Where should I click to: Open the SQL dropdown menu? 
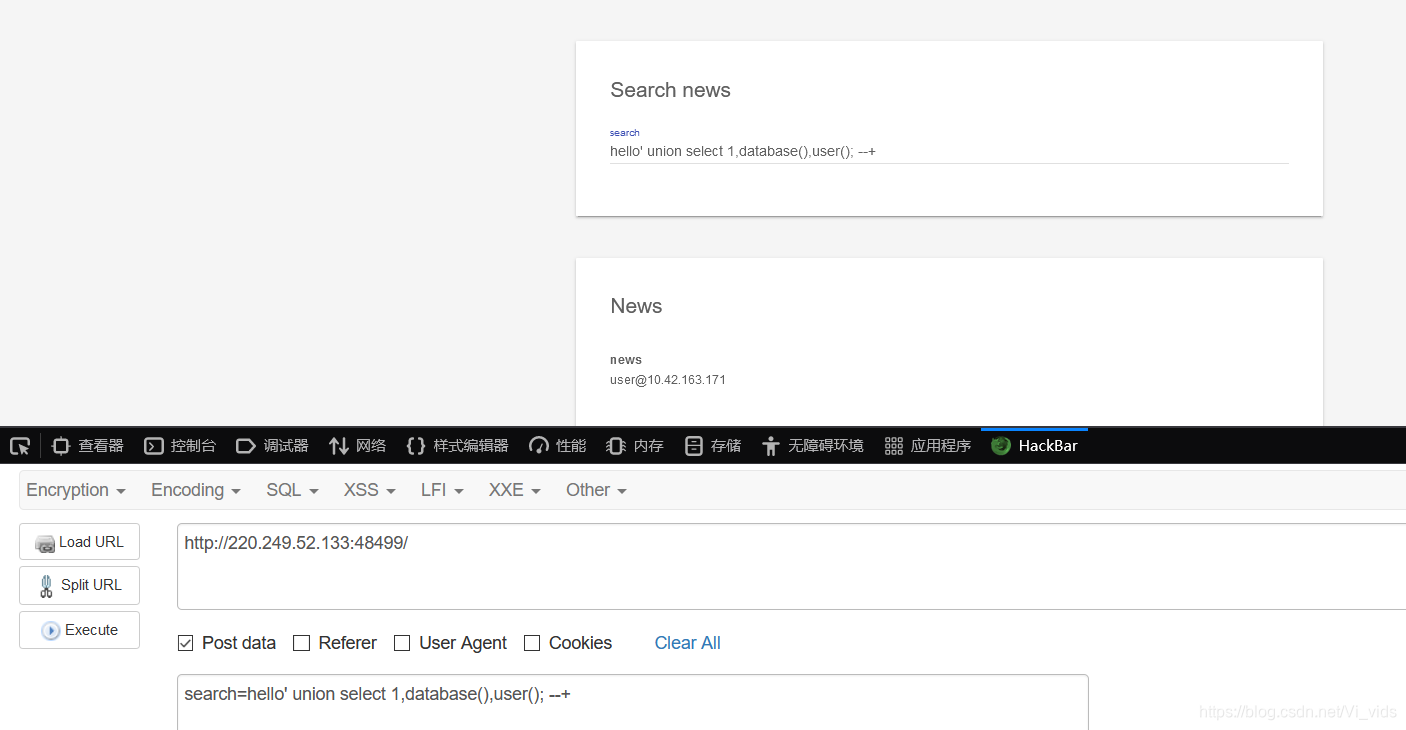point(292,490)
